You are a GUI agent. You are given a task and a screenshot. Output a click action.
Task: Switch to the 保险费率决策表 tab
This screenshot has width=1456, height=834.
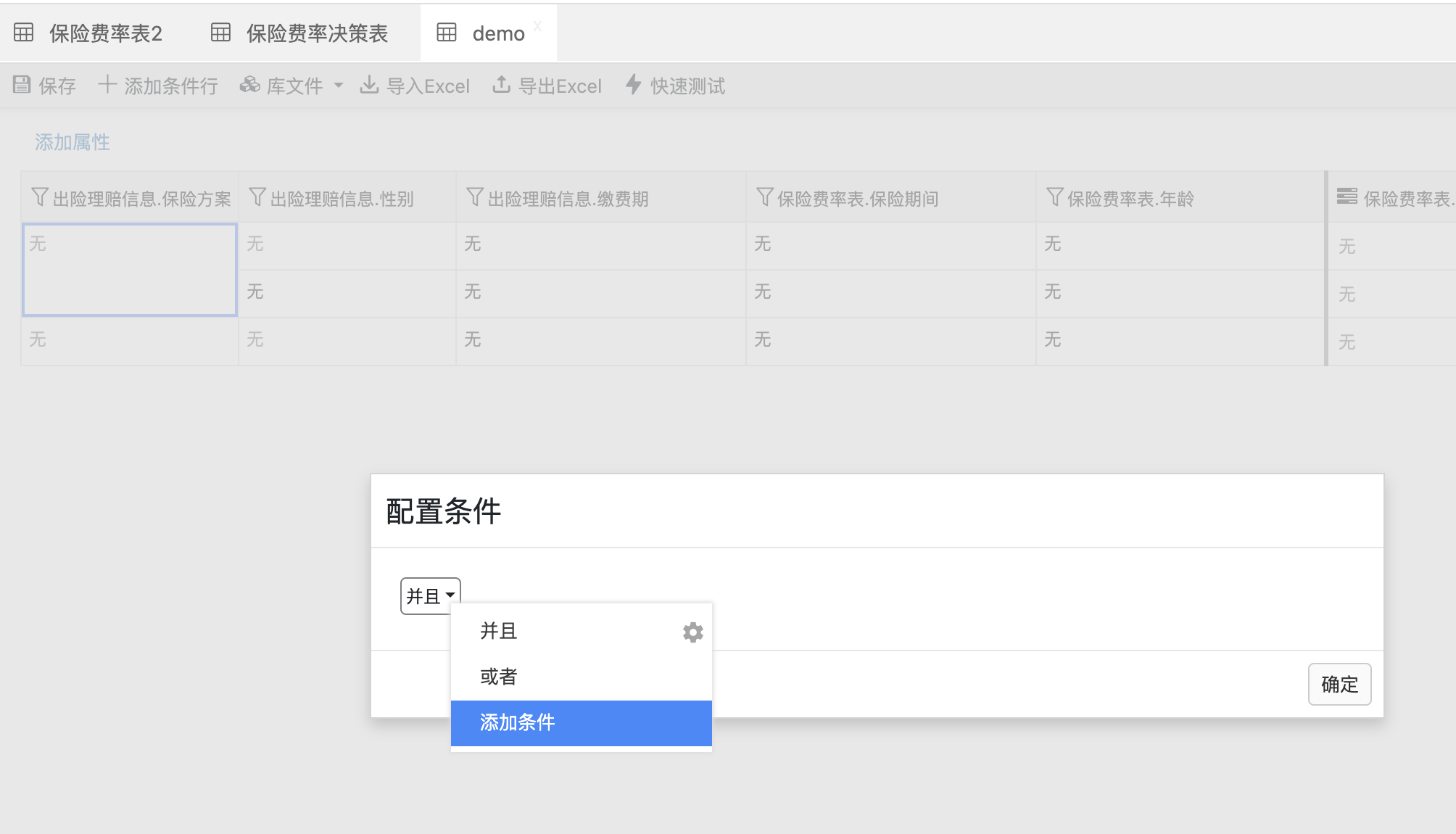click(x=317, y=33)
